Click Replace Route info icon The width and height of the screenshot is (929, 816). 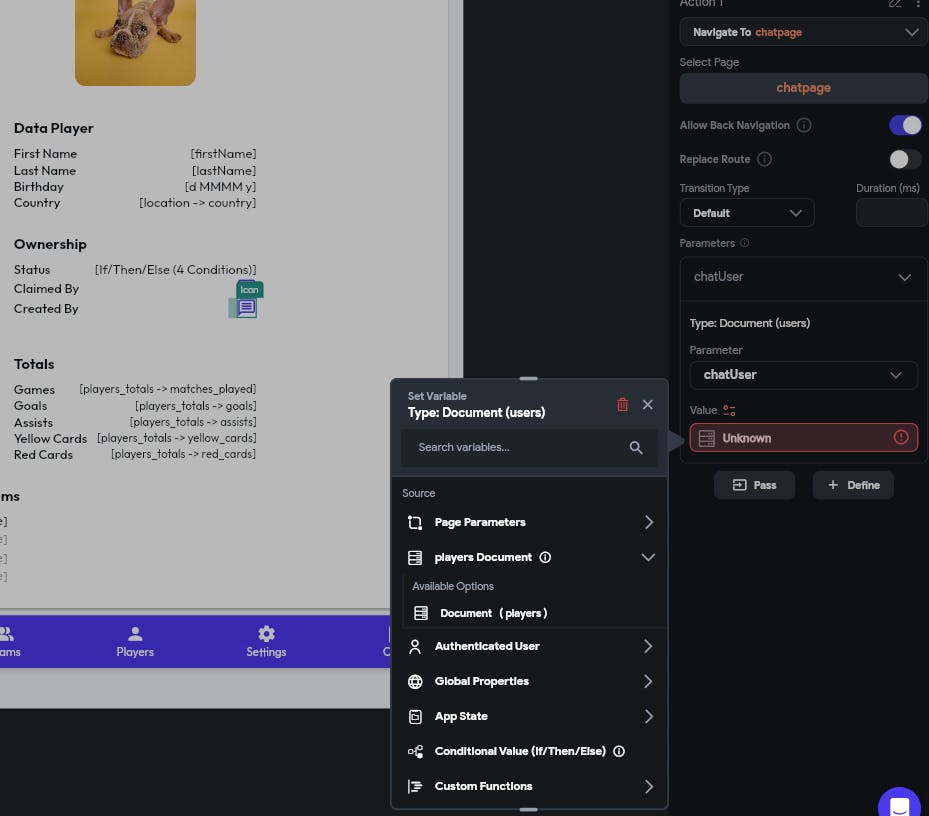click(764, 159)
